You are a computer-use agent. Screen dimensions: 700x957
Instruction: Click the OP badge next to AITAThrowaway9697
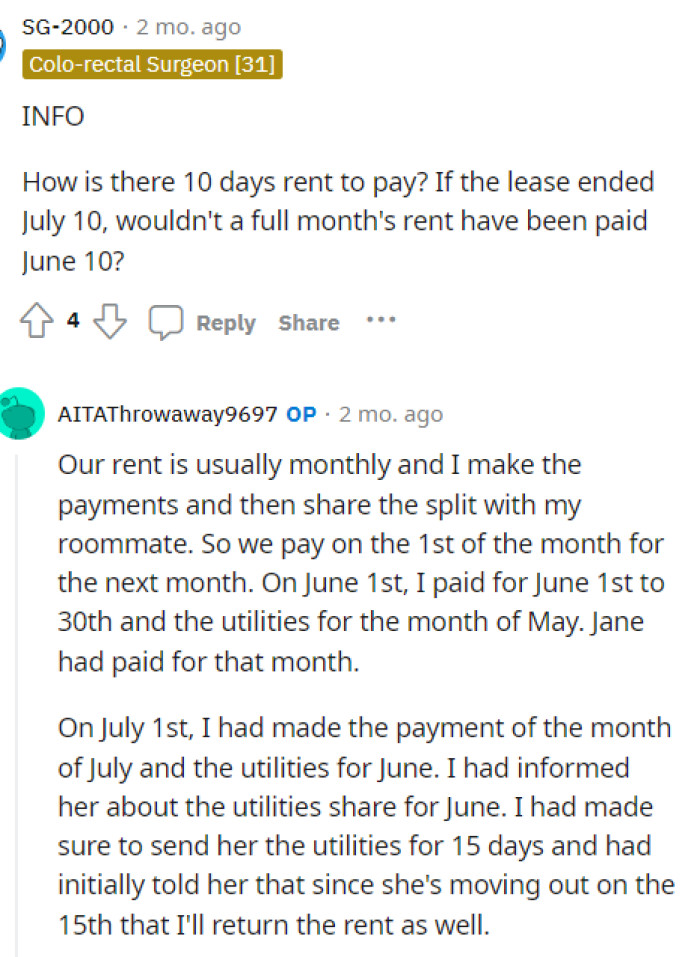[300, 414]
